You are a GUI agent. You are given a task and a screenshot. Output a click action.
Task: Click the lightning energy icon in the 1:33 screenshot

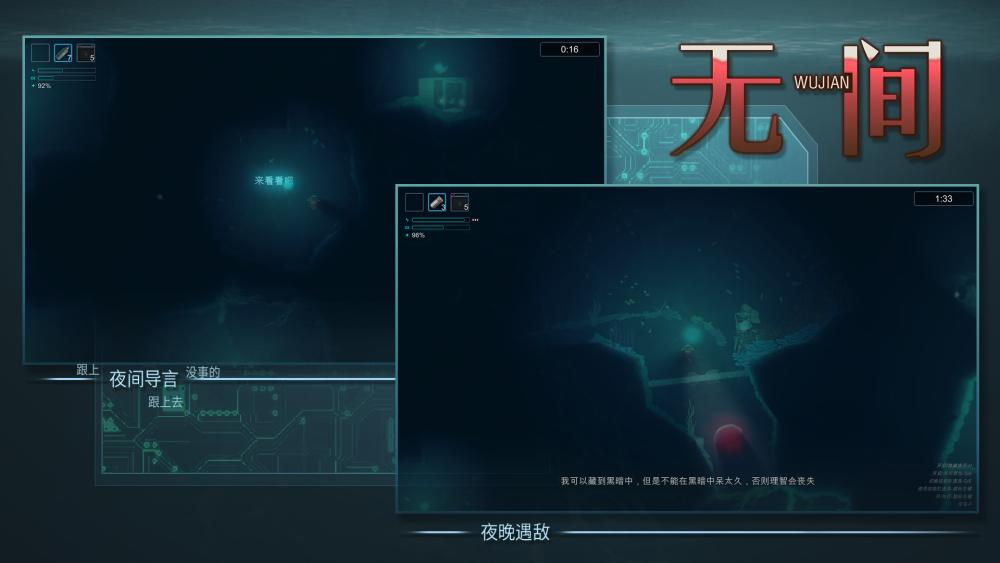407,220
